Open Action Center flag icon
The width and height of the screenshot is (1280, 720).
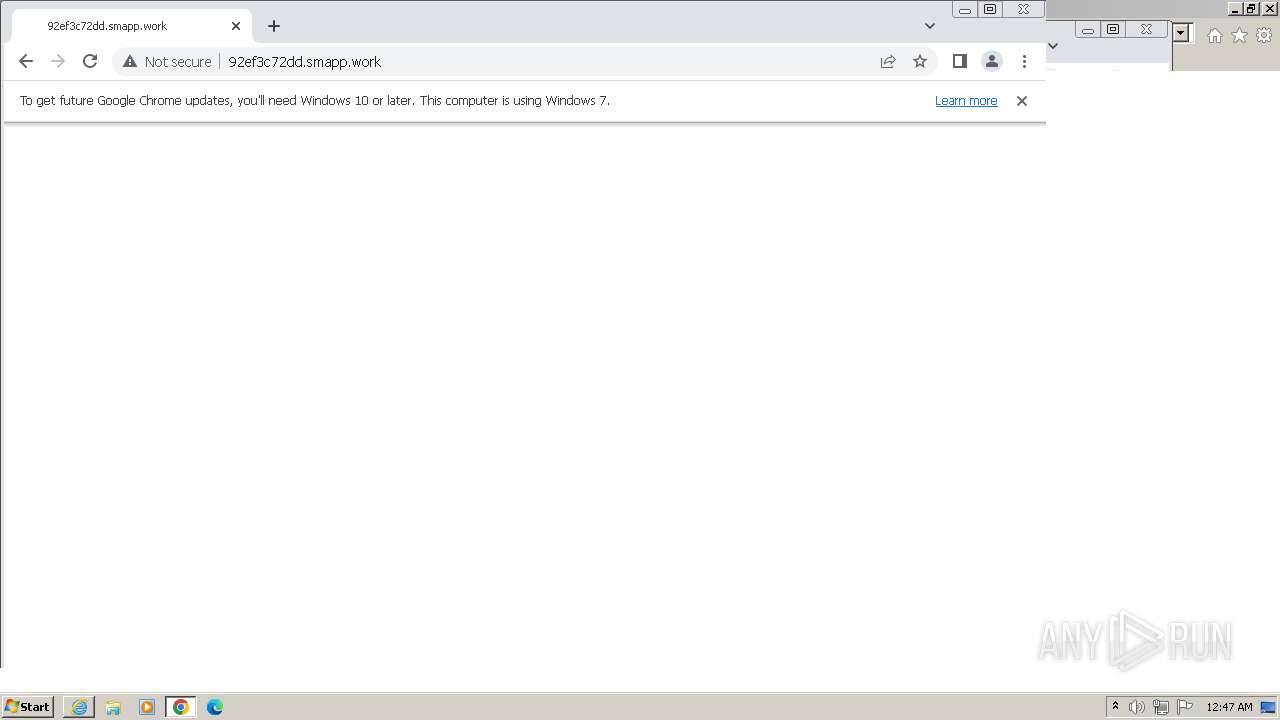[1185, 707]
